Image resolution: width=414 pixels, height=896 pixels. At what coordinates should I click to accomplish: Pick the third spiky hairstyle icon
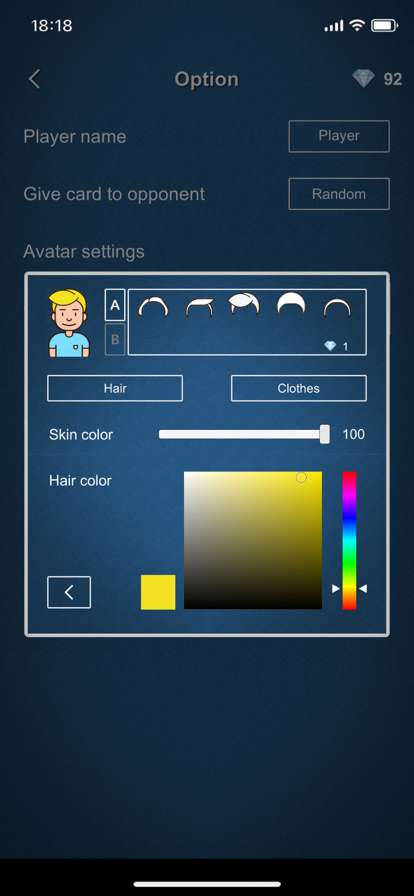pyautogui.click(x=244, y=304)
